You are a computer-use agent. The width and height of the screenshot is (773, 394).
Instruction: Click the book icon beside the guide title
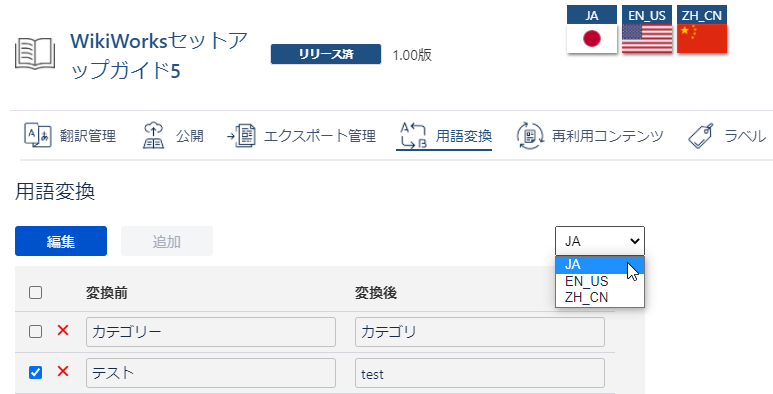(35, 53)
